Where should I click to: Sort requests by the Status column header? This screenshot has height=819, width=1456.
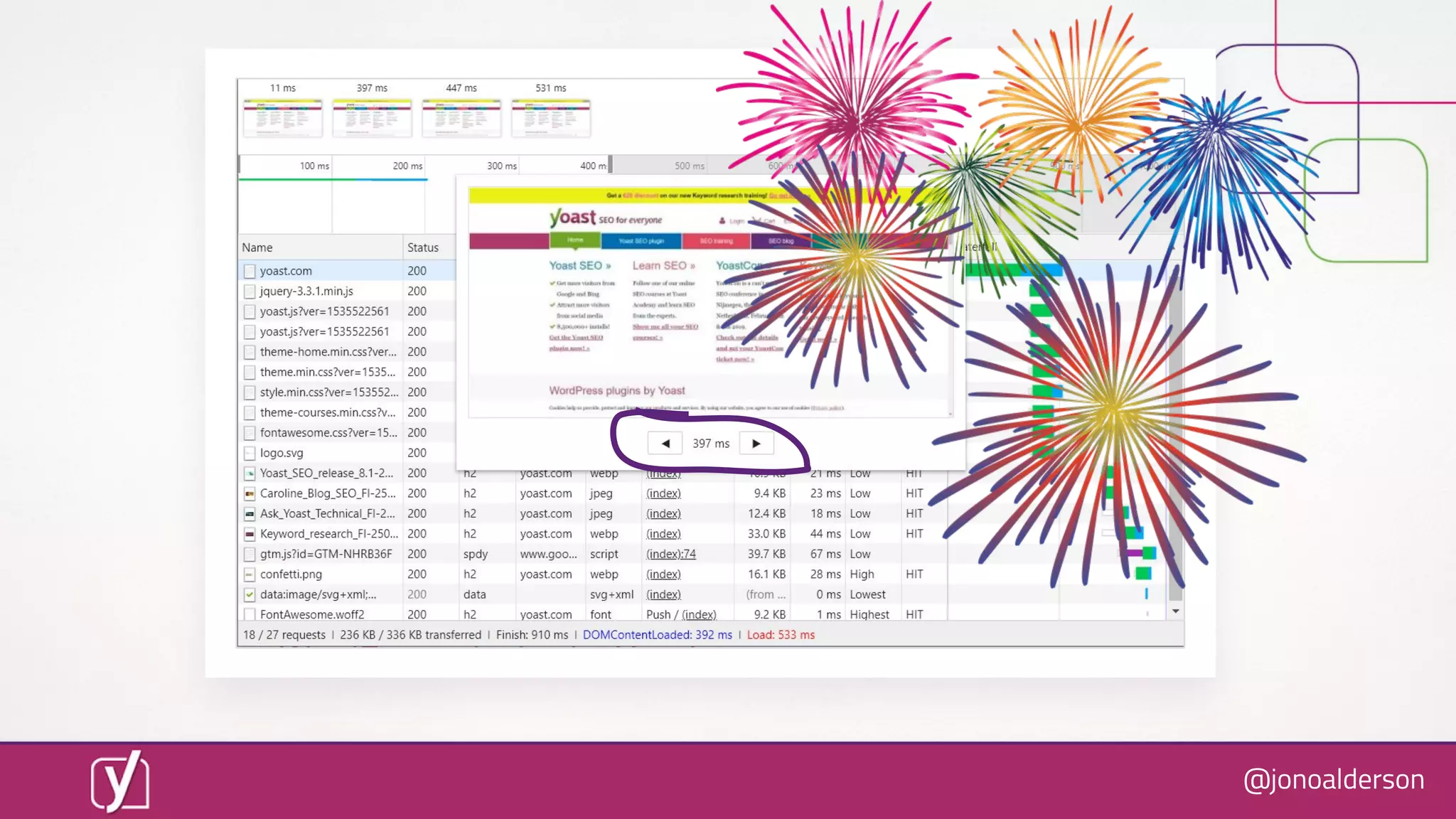423,247
